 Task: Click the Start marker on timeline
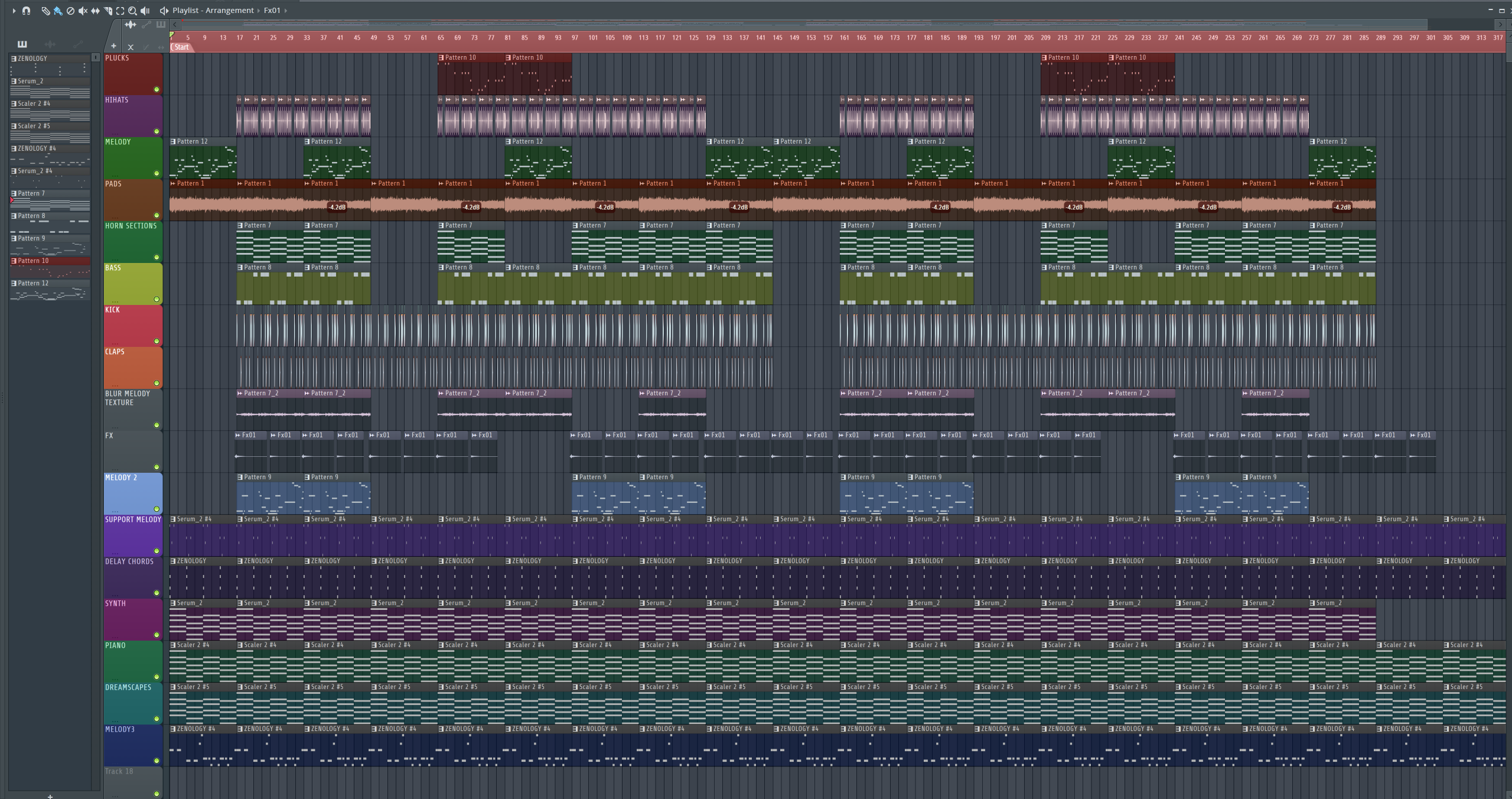point(181,47)
